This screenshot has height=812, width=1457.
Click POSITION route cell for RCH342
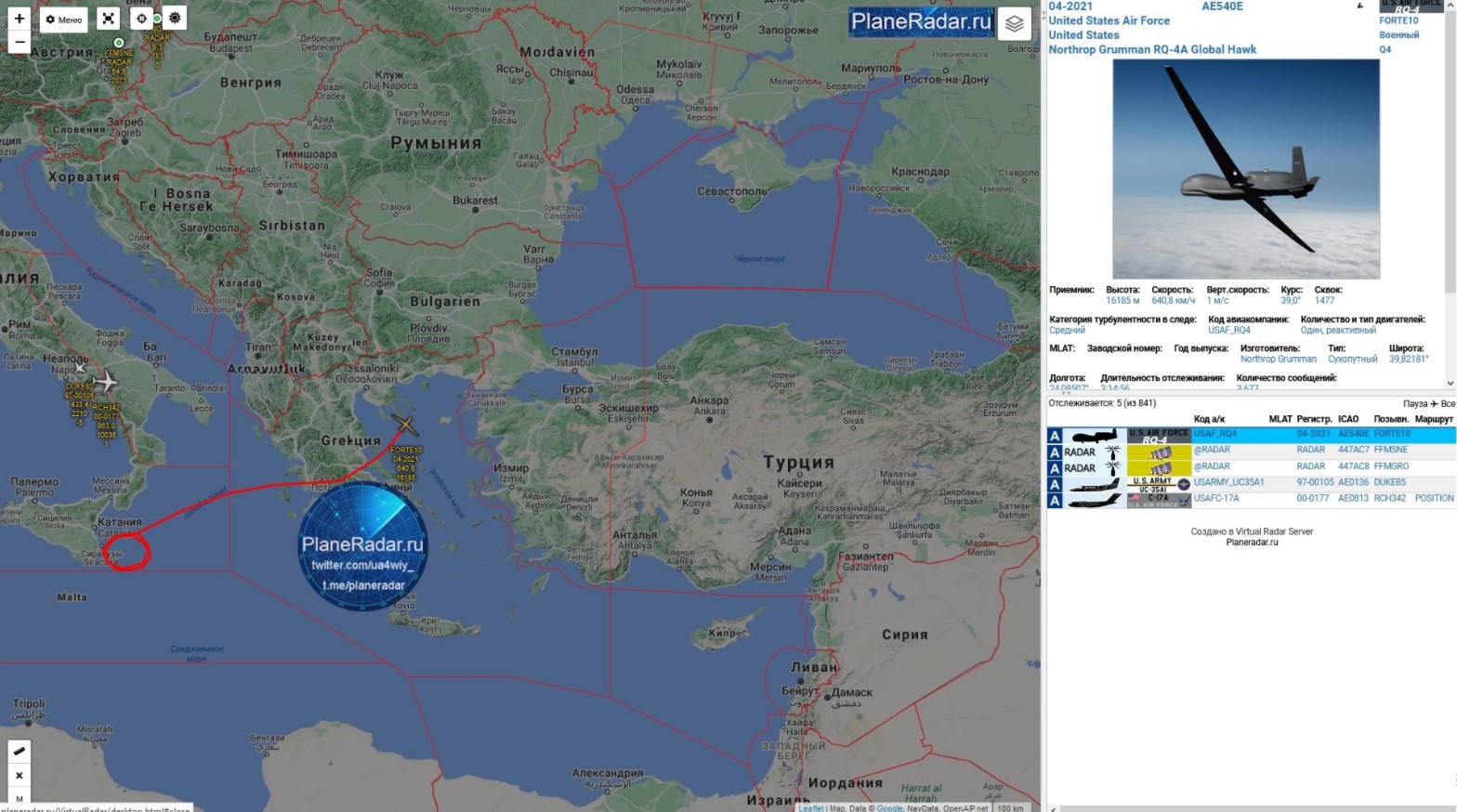1434,499
